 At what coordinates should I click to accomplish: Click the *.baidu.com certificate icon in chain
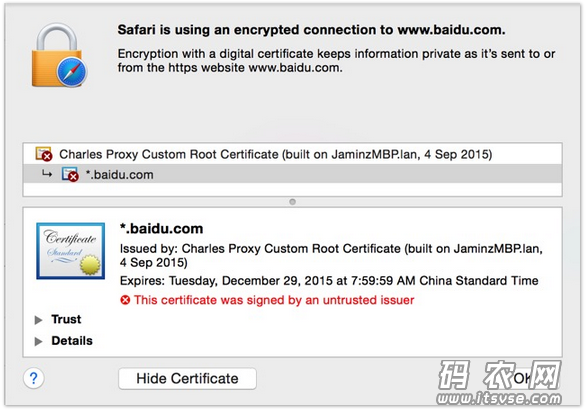[x=70, y=175]
